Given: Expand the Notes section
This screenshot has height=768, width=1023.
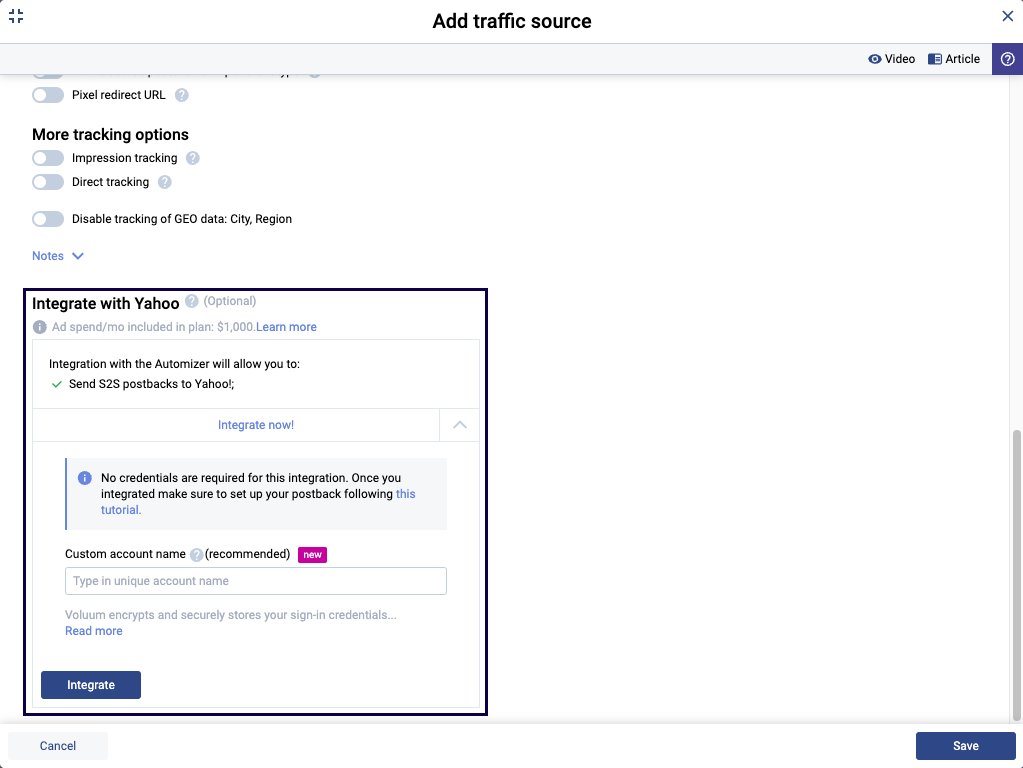Looking at the screenshot, I should [58, 256].
